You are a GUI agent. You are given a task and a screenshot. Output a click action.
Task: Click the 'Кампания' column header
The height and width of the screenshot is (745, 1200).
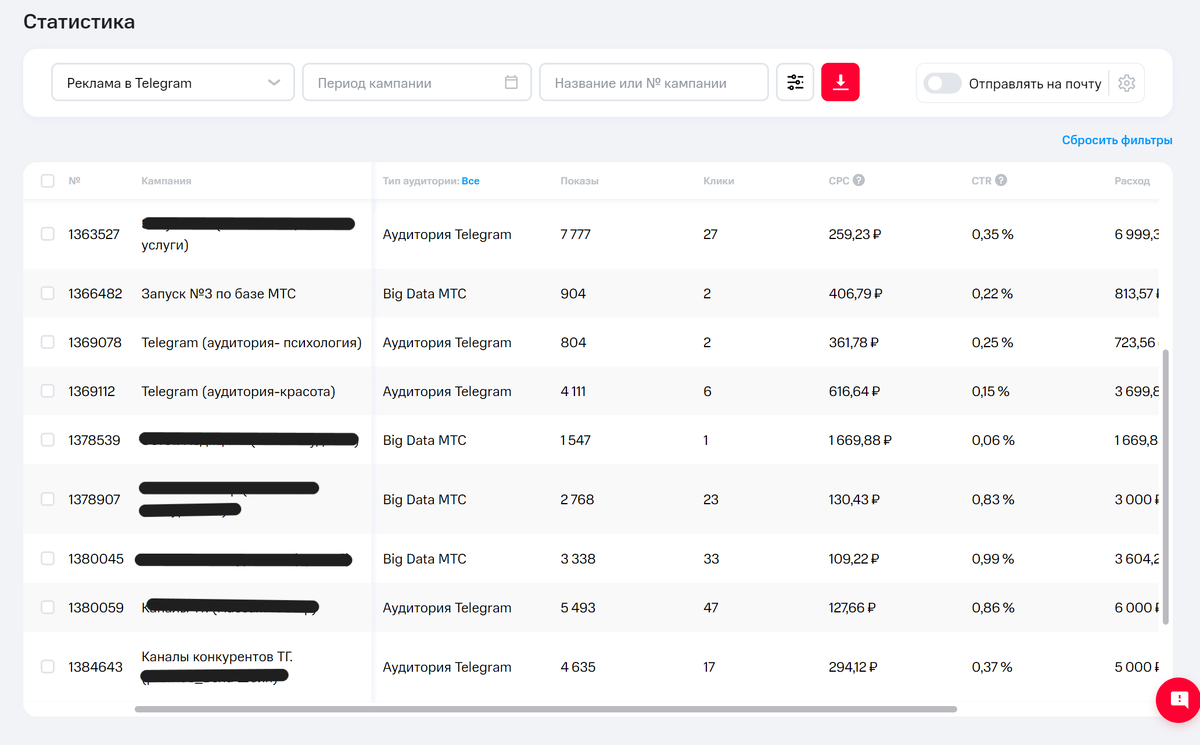pyautogui.click(x=166, y=181)
